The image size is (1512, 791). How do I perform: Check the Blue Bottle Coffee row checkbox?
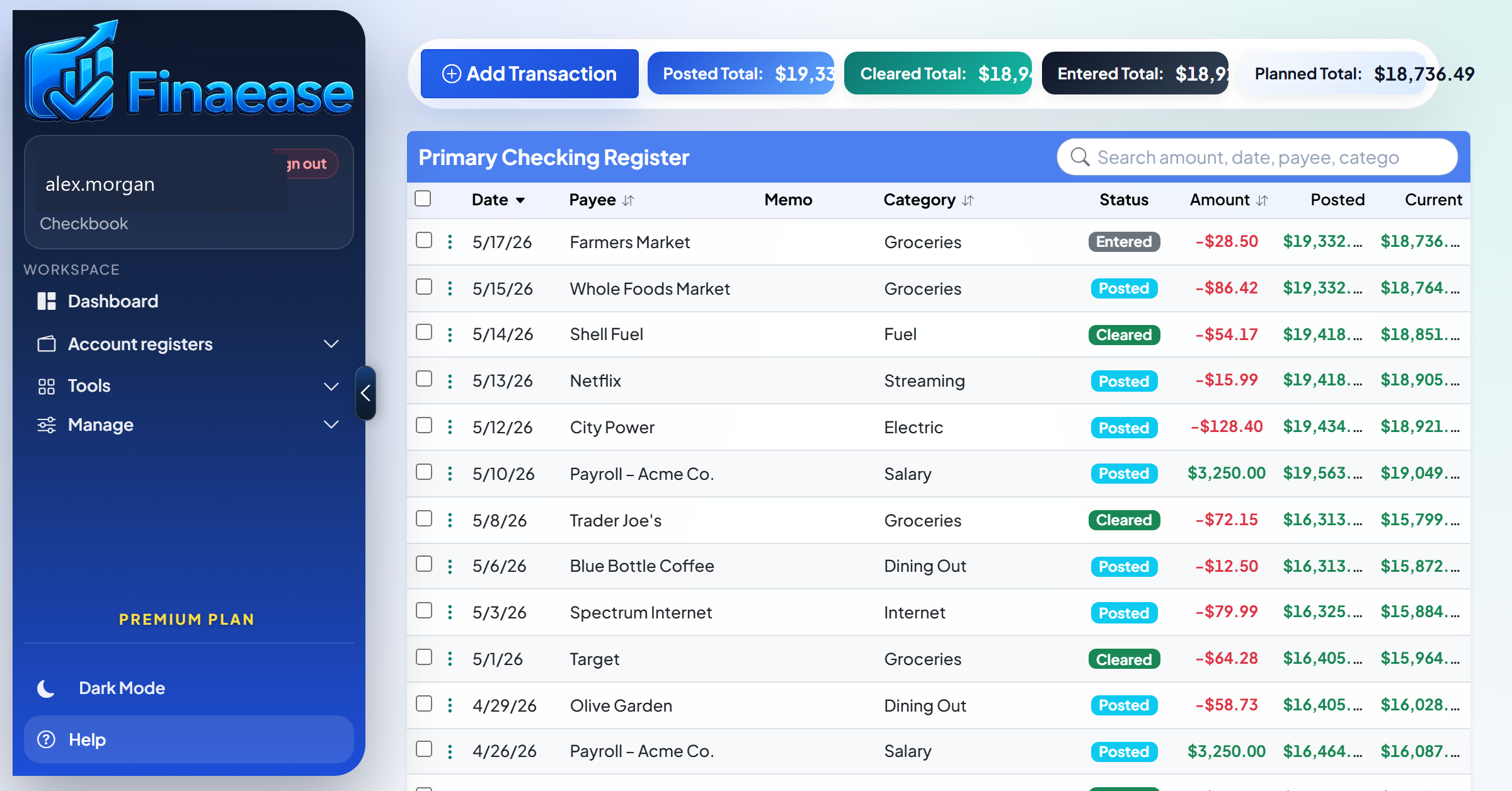coord(424,564)
